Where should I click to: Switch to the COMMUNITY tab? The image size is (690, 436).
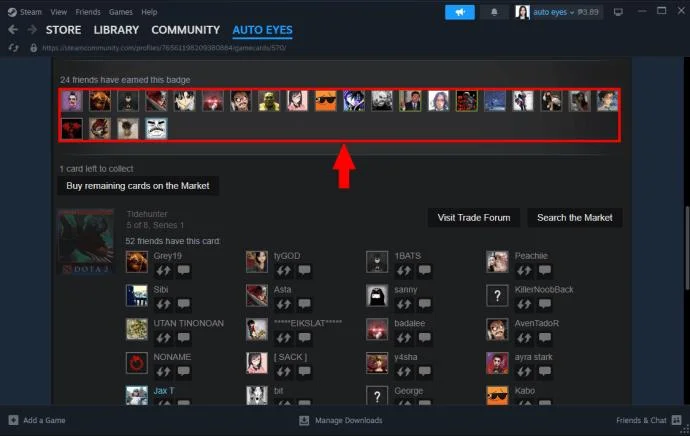pos(186,30)
